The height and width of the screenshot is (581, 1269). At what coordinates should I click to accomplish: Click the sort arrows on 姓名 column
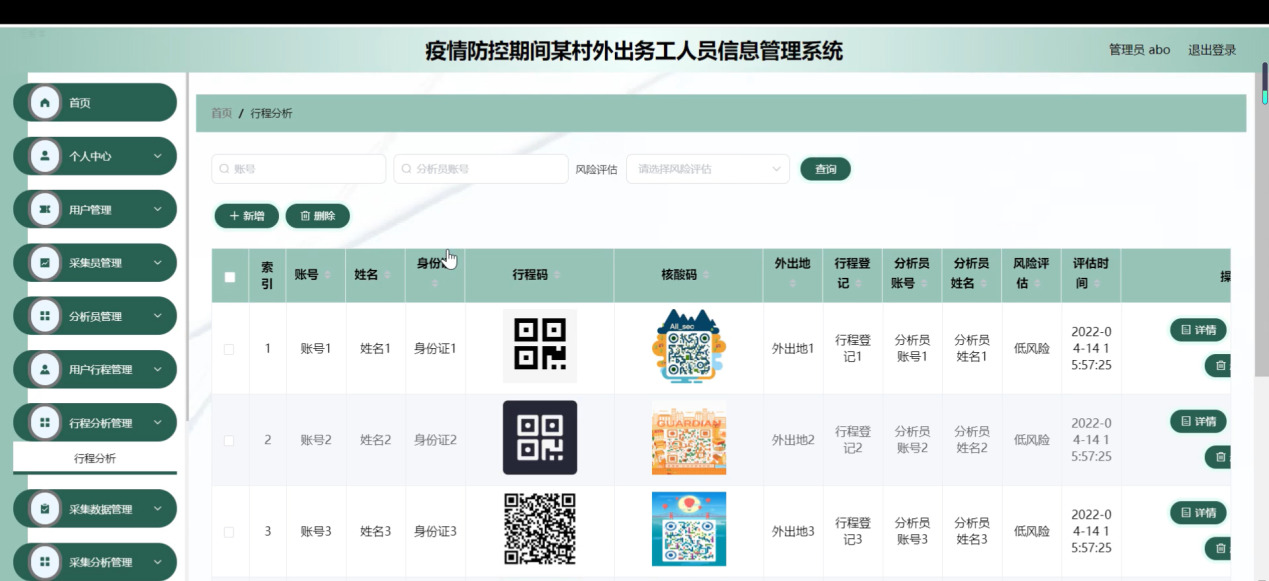(x=387, y=275)
